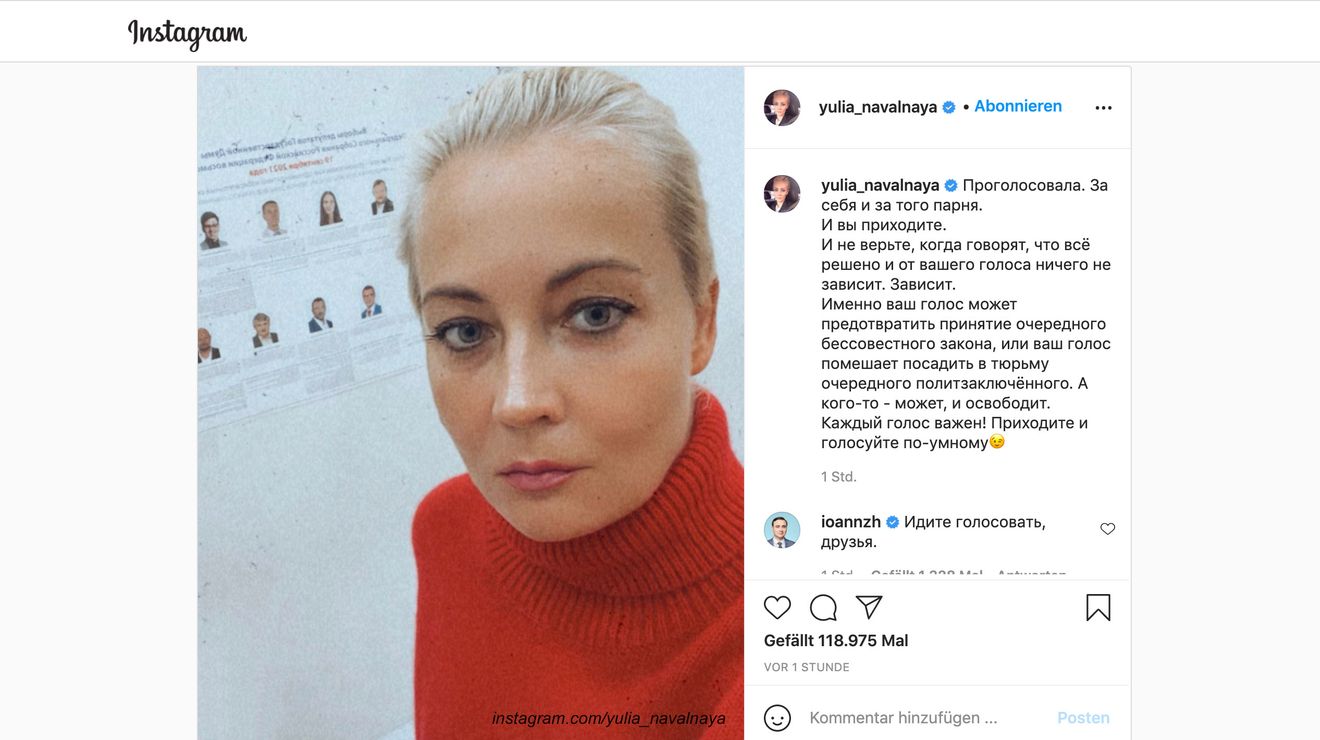
Task: Click the caption avatar of yulia_navalnaya
Action: (782, 194)
